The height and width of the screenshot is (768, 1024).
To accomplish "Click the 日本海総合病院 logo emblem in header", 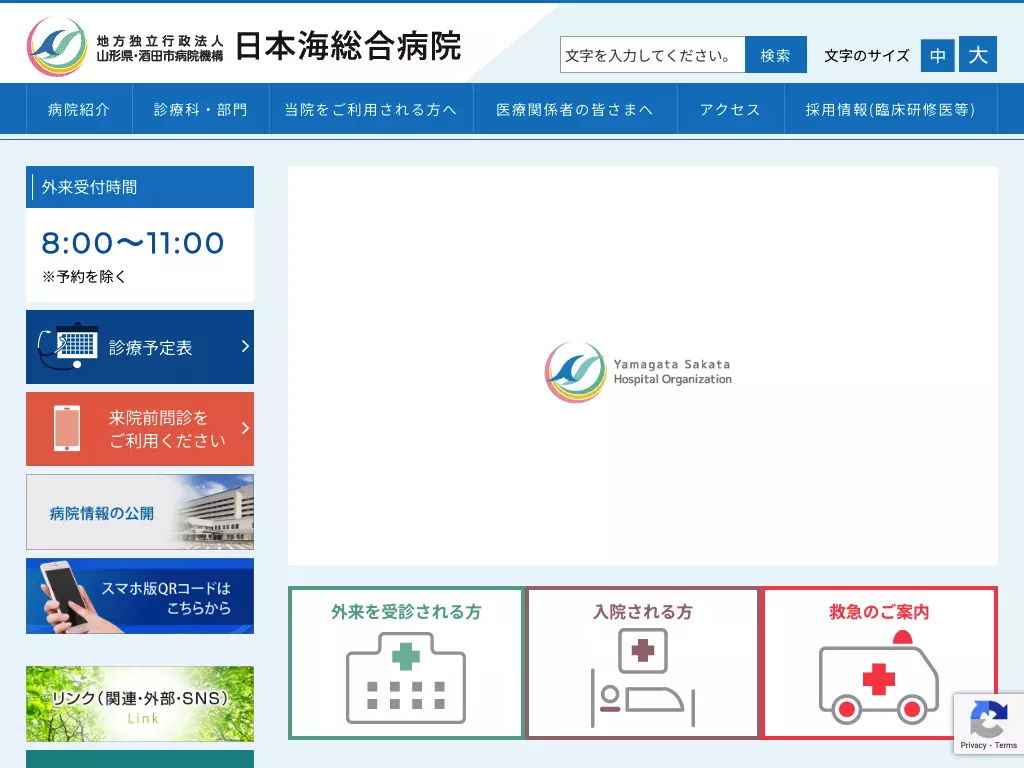I will pos(57,46).
